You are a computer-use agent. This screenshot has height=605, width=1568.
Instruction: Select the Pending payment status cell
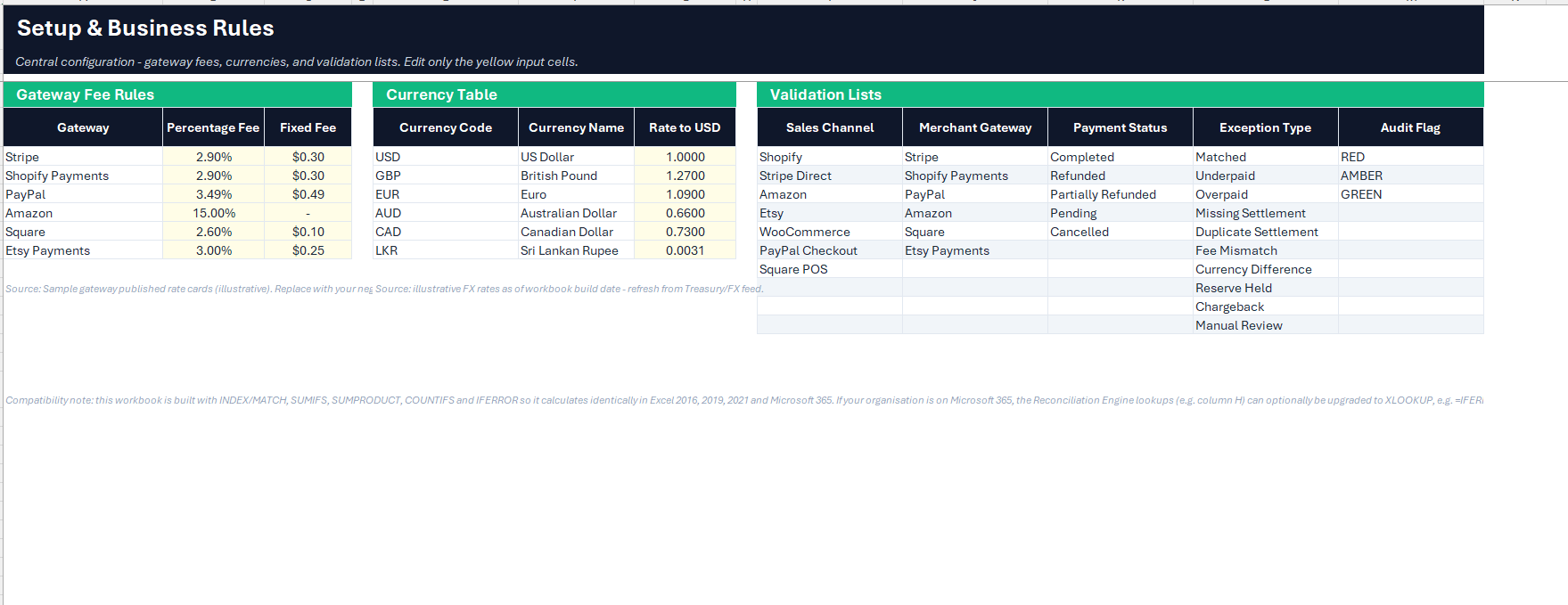(x=1121, y=213)
